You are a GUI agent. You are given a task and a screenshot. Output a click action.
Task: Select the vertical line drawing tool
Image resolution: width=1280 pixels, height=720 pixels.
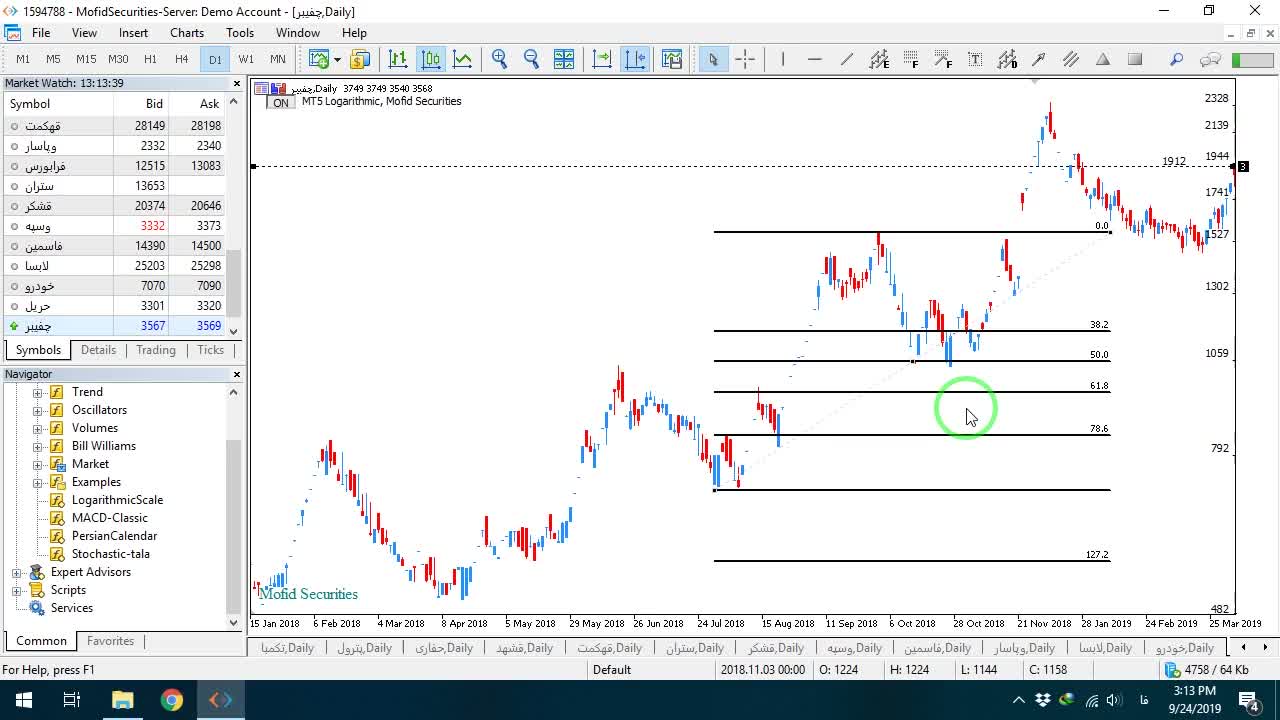[783, 59]
